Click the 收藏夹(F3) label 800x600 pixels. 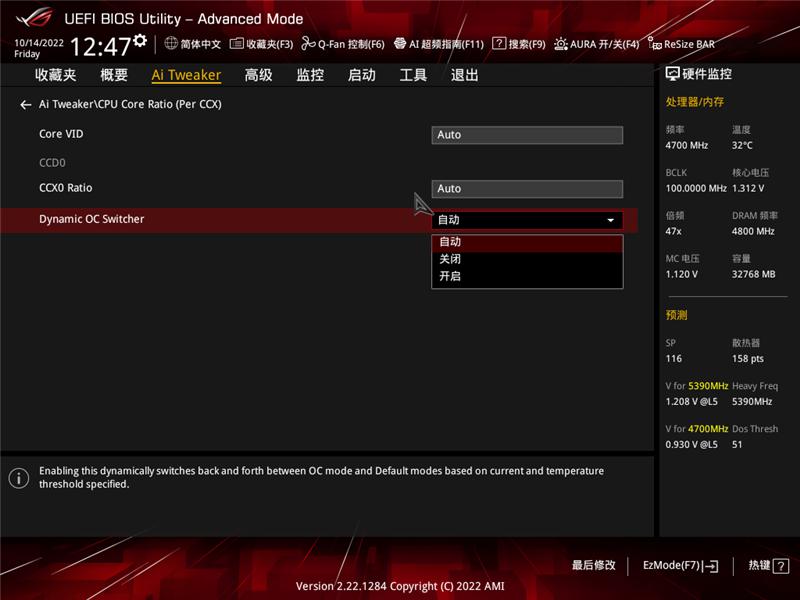point(269,44)
